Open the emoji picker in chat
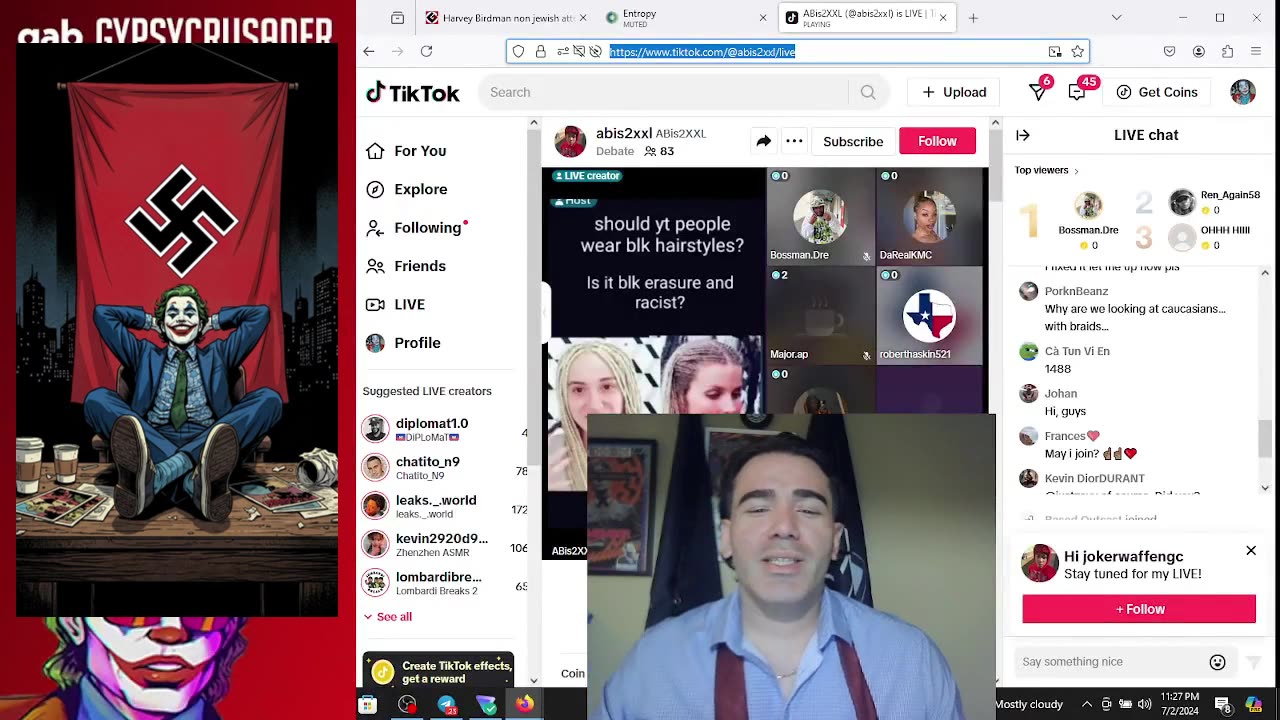Viewport: 1280px width, 720px height. pyautogui.click(x=1217, y=662)
